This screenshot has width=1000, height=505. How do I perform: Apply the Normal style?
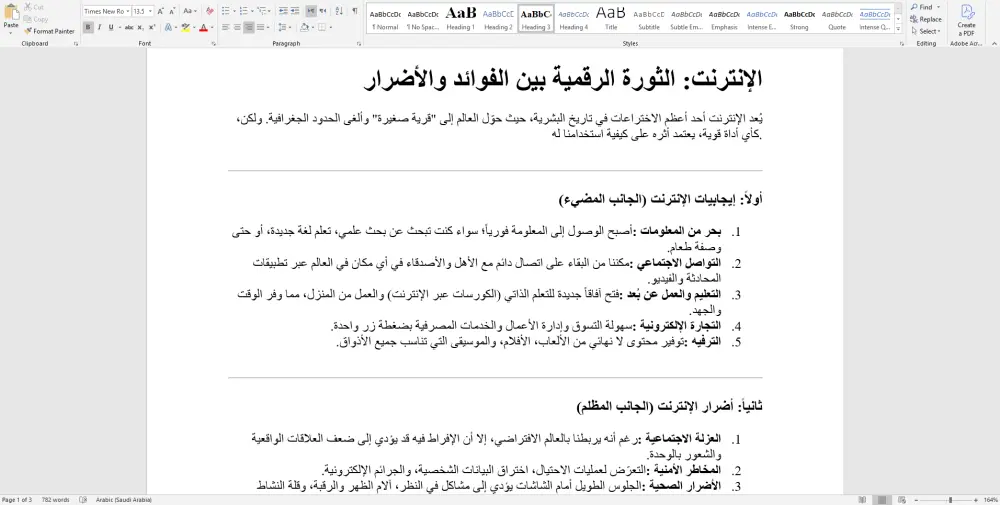pos(385,18)
